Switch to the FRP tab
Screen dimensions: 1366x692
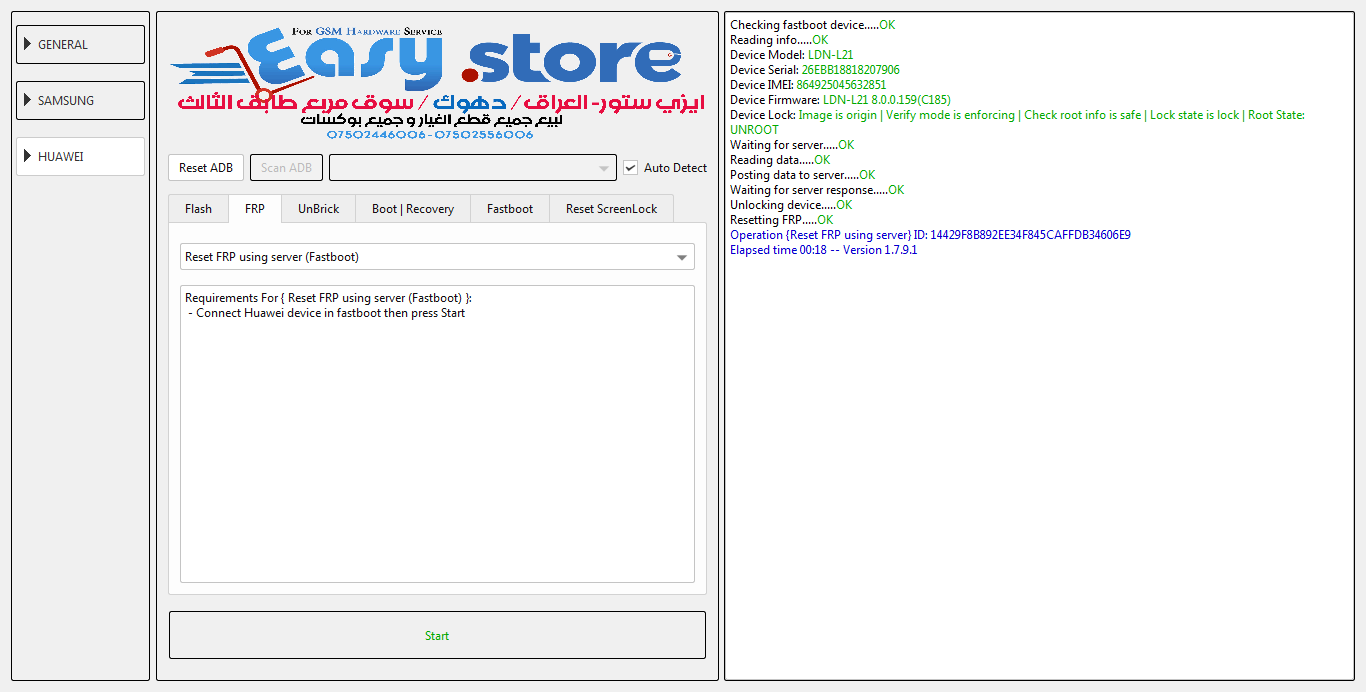[x=255, y=209]
